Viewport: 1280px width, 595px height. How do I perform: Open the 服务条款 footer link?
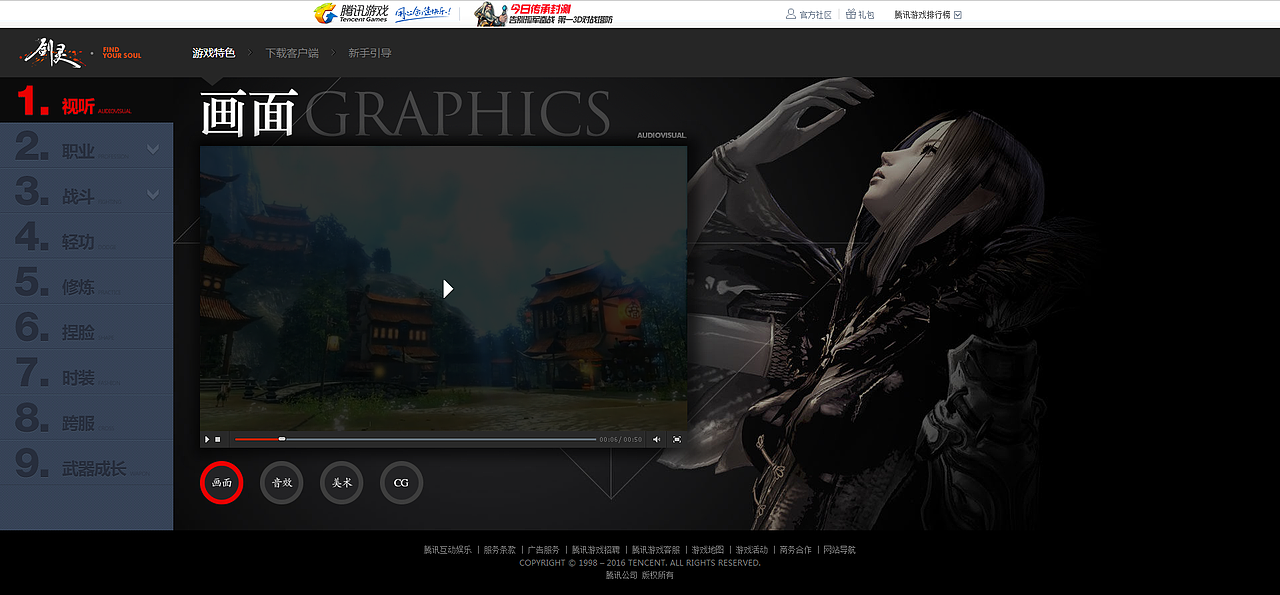pos(499,550)
